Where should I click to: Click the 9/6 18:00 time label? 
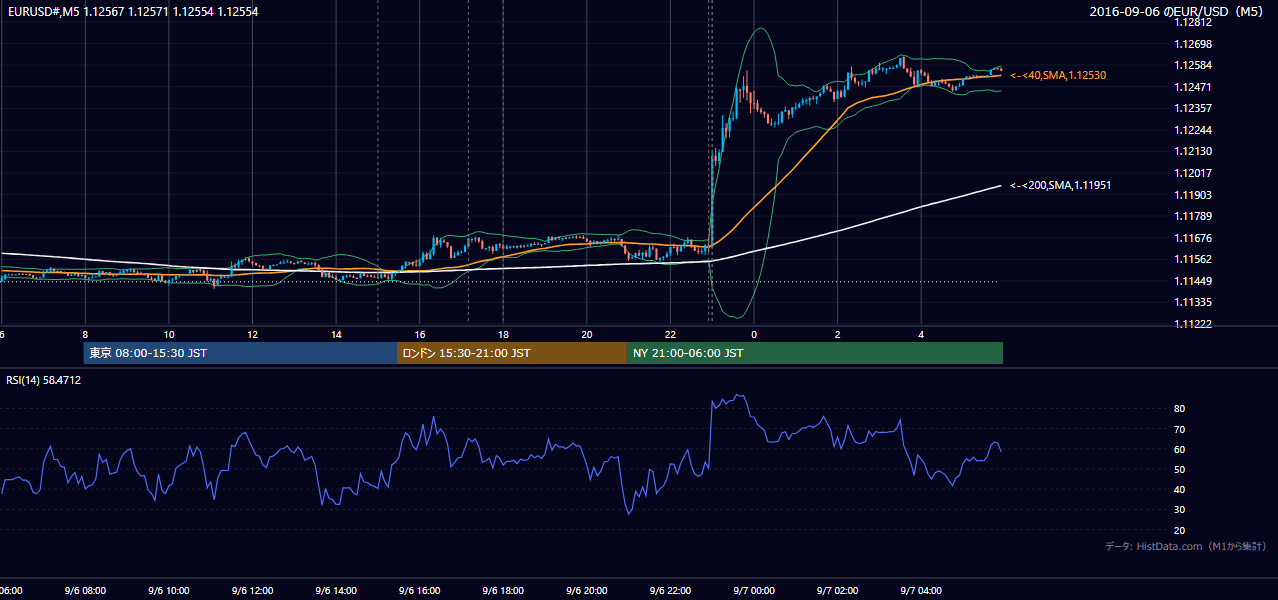503,591
